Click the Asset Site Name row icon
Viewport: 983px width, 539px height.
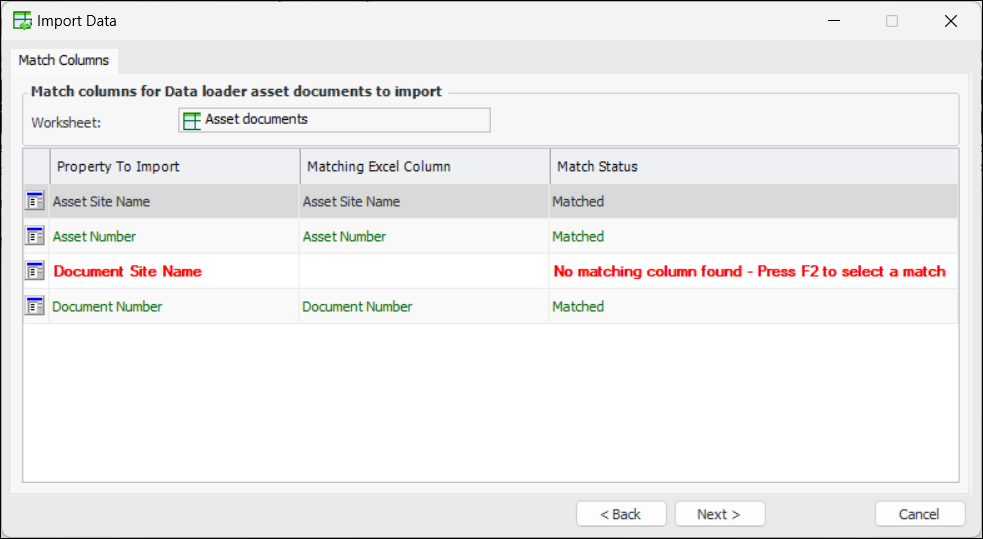tap(36, 201)
